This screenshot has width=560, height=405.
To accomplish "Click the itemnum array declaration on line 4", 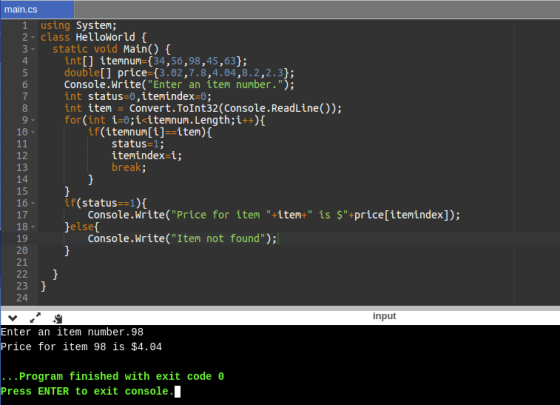I will click(155, 61).
